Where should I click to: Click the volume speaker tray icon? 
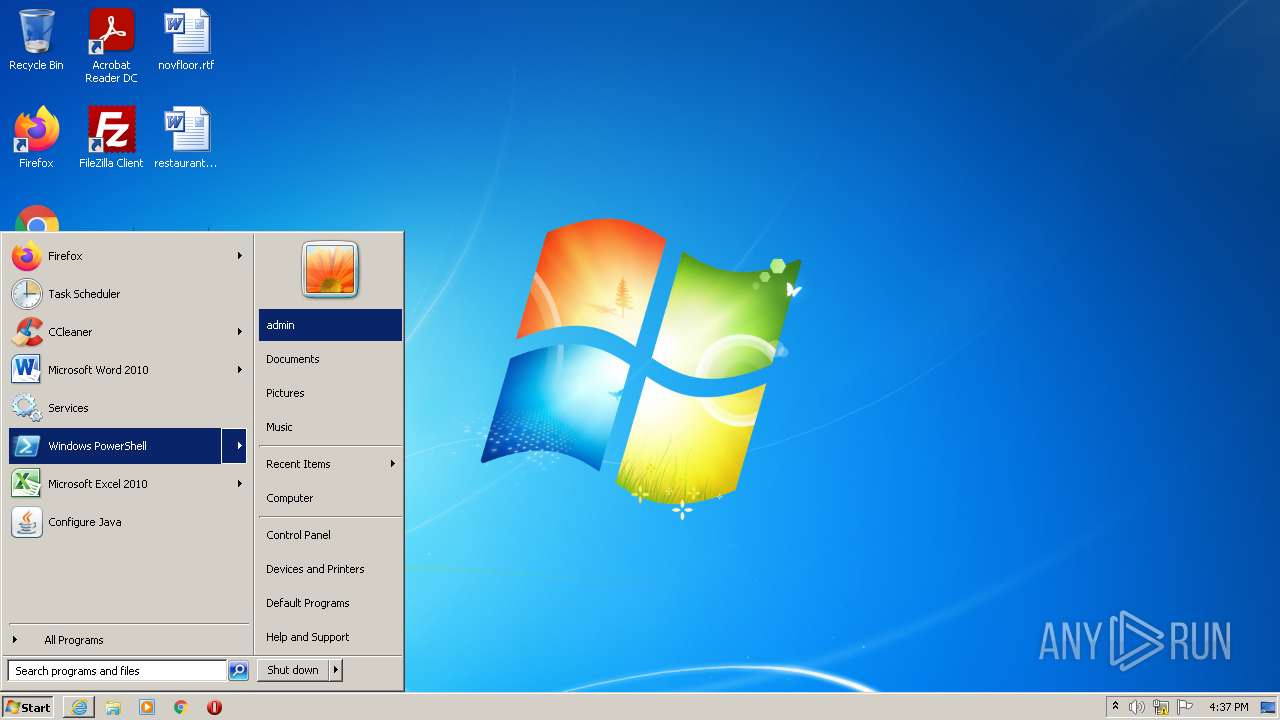coord(1136,707)
